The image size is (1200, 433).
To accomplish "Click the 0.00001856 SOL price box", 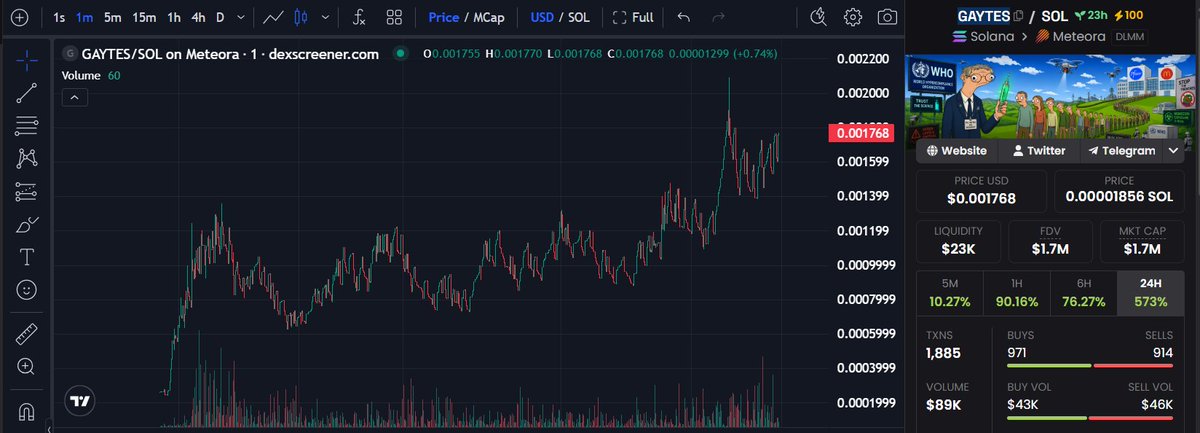I will point(1119,191).
